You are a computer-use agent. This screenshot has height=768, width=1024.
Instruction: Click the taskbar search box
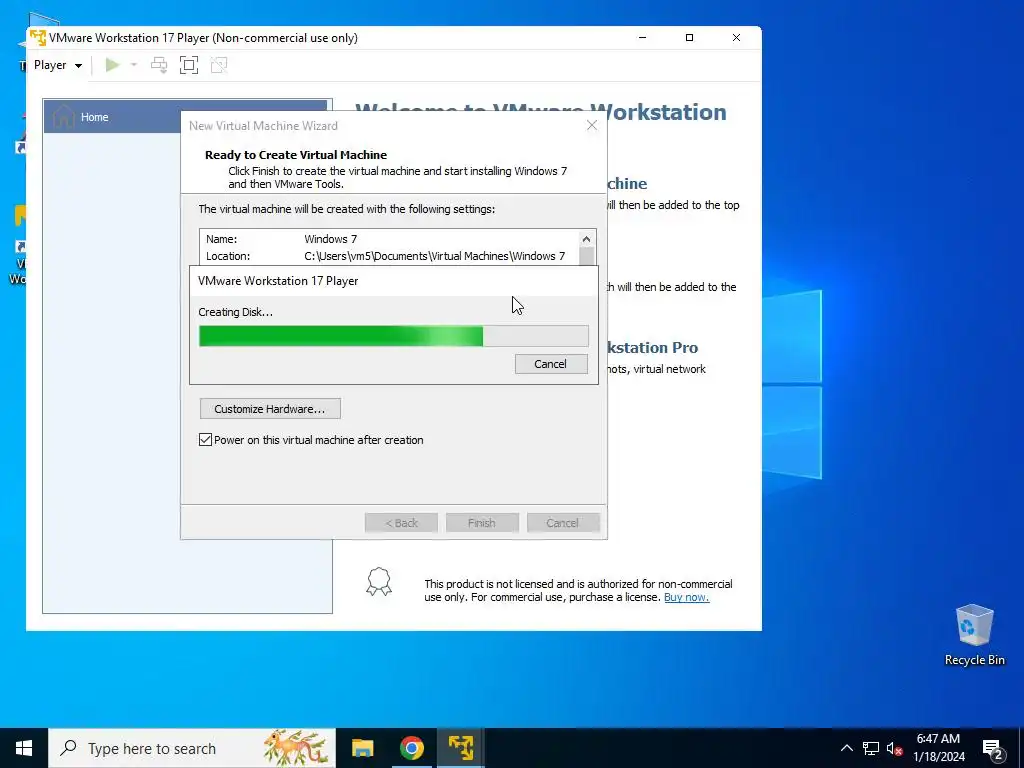click(192, 748)
